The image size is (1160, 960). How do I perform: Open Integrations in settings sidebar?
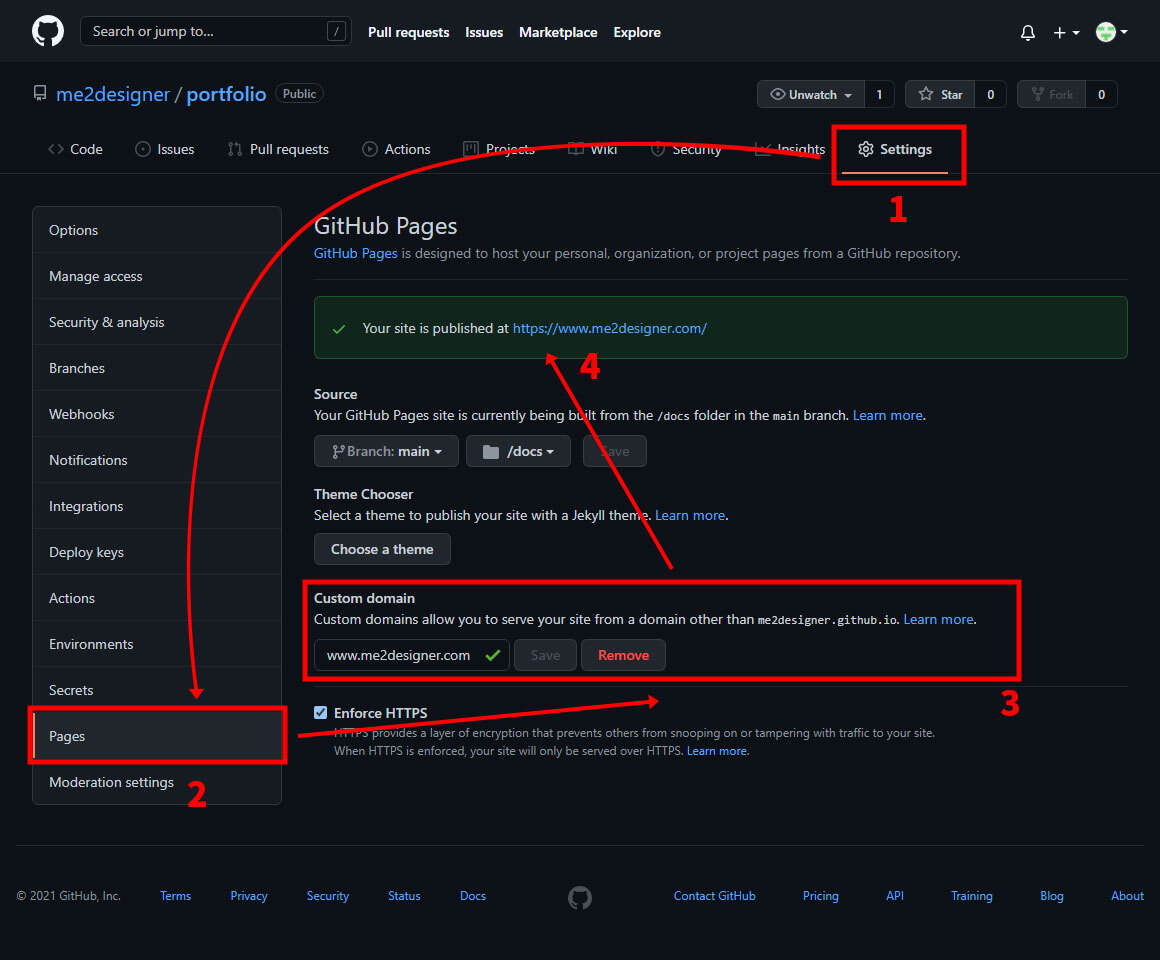tap(157, 506)
